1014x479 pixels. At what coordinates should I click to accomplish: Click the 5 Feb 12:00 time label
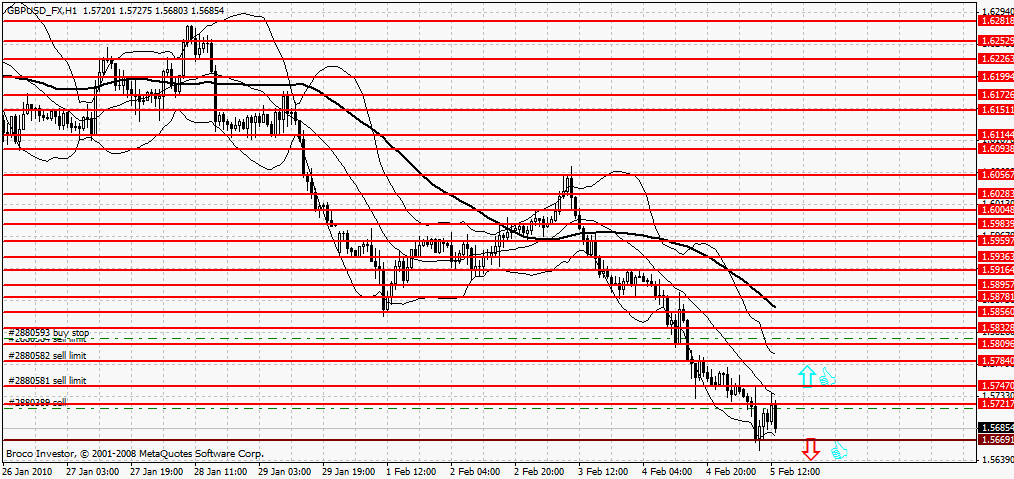pyautogui.click(x=795, y=473)
